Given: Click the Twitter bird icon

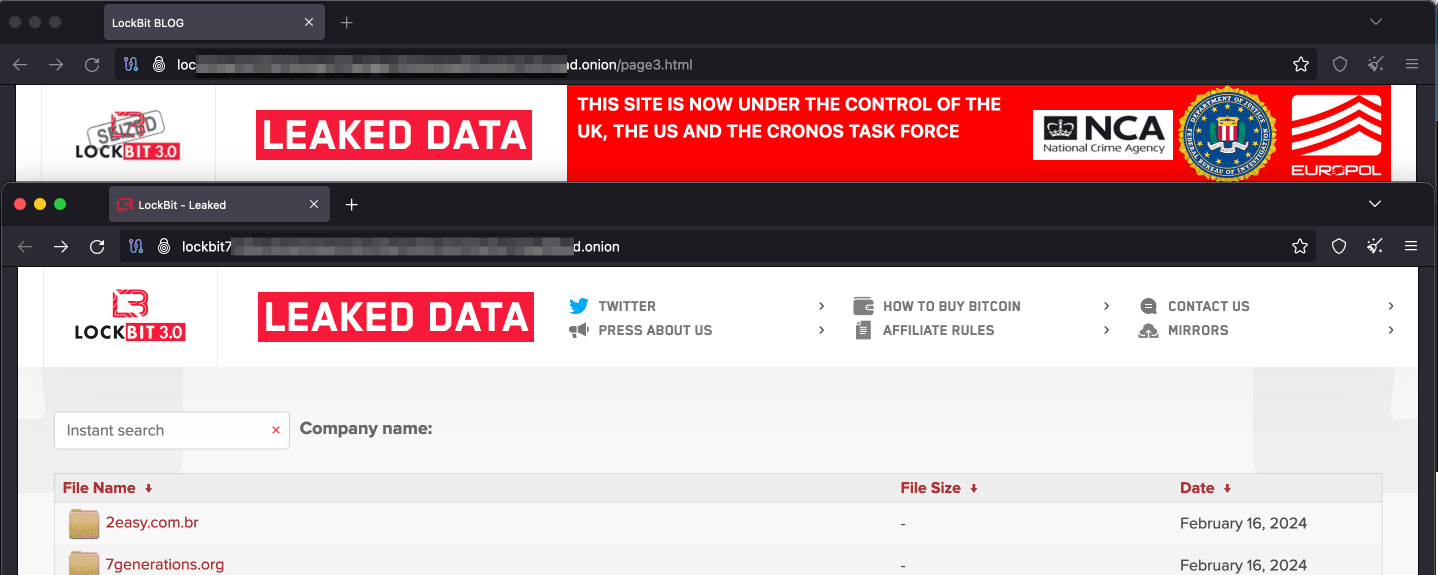Looking at the screenshot, I should pos(579,306).
